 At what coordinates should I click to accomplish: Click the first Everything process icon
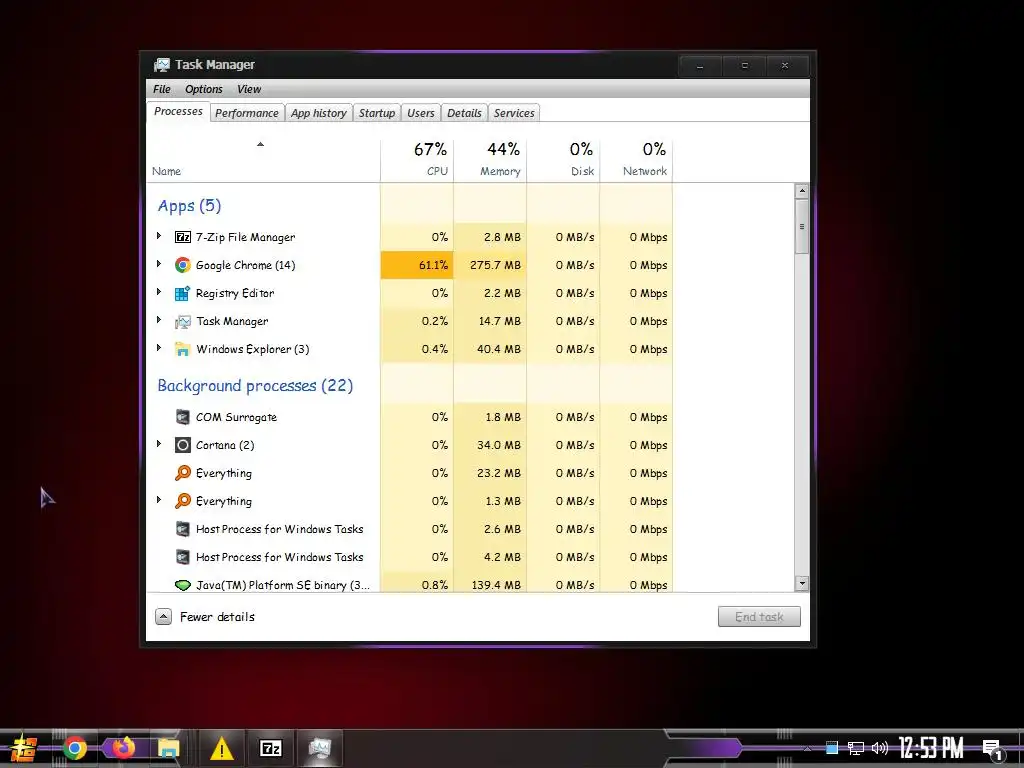183,473
